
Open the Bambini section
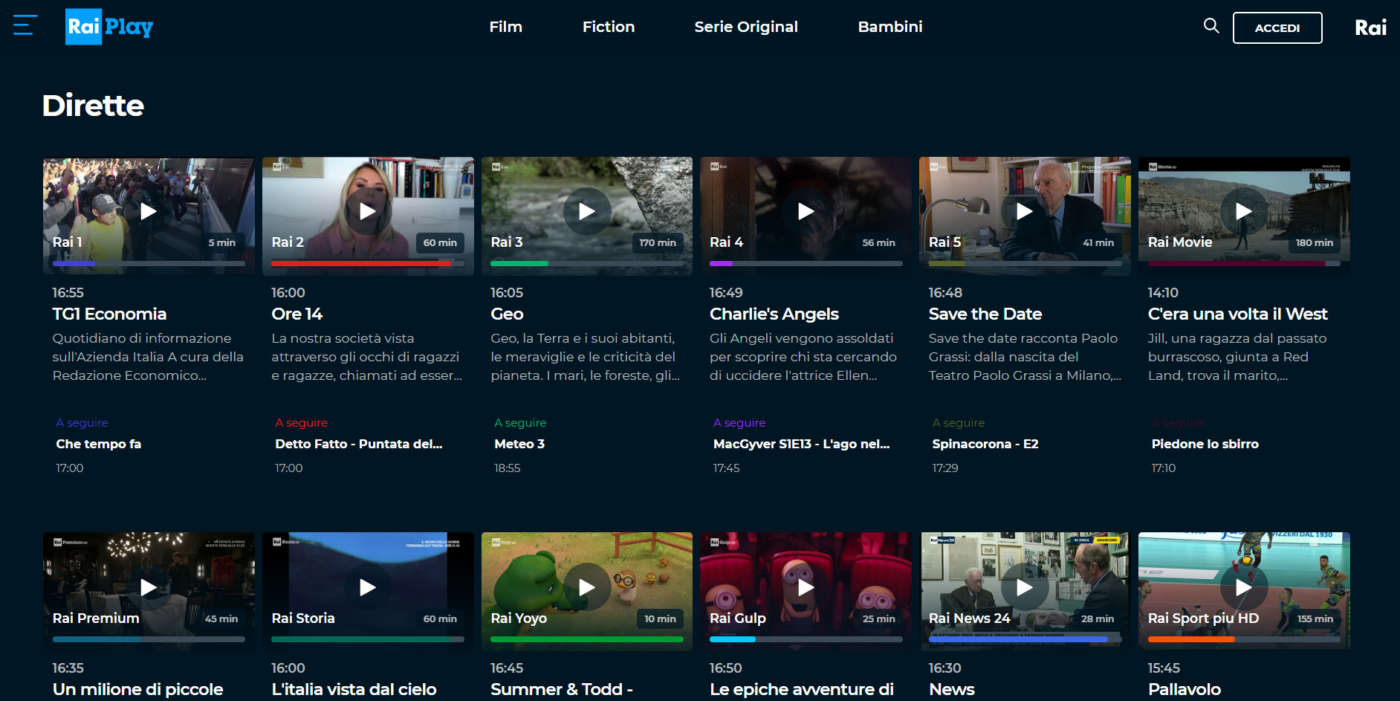(x=890, y=27)
